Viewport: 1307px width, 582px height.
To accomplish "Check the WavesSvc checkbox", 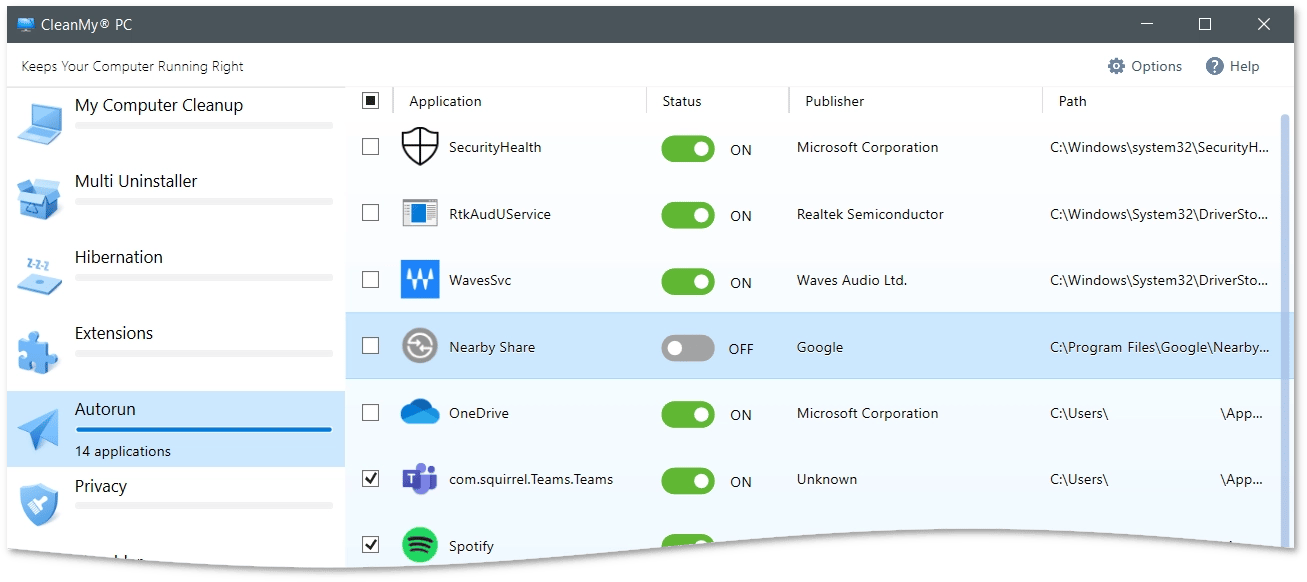I will click(371, 280).
